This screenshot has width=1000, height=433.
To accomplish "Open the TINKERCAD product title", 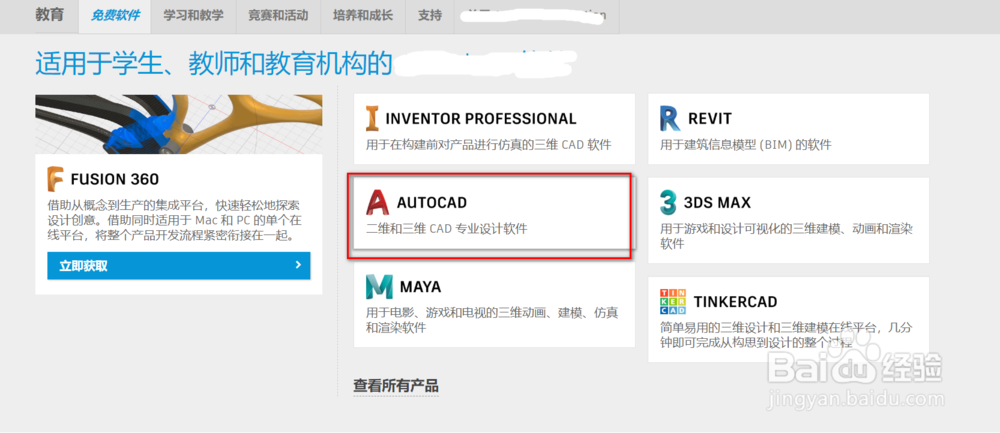I will tap(735, 302).
